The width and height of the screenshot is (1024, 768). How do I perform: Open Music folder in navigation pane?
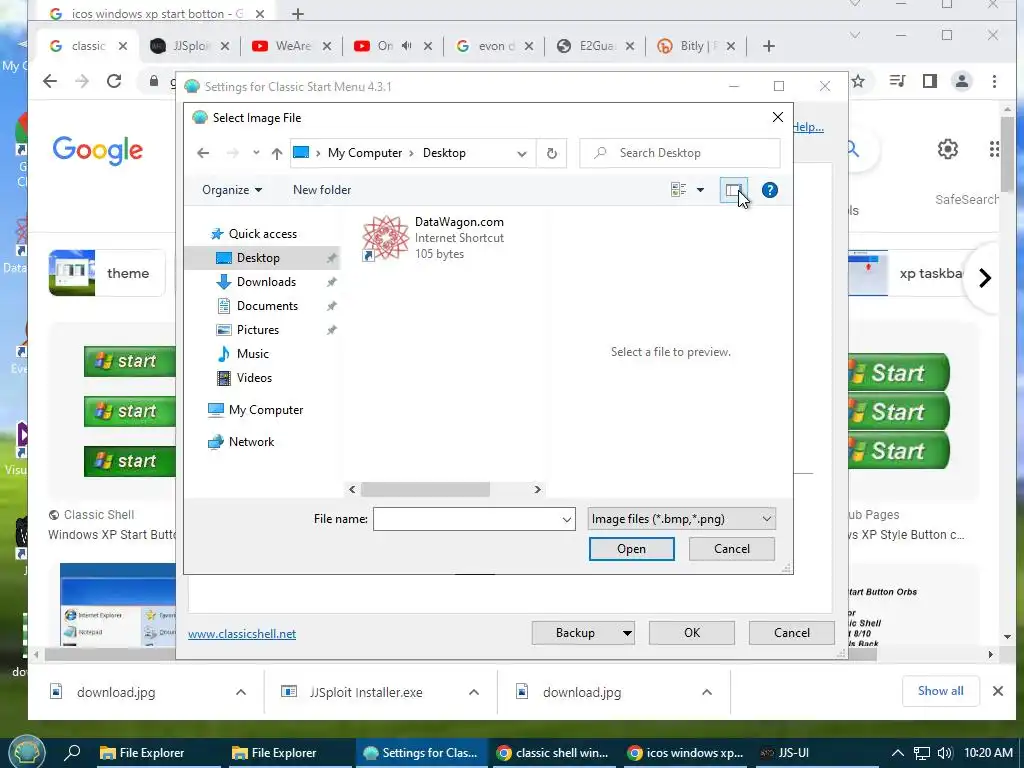click(x=252, y=354)
